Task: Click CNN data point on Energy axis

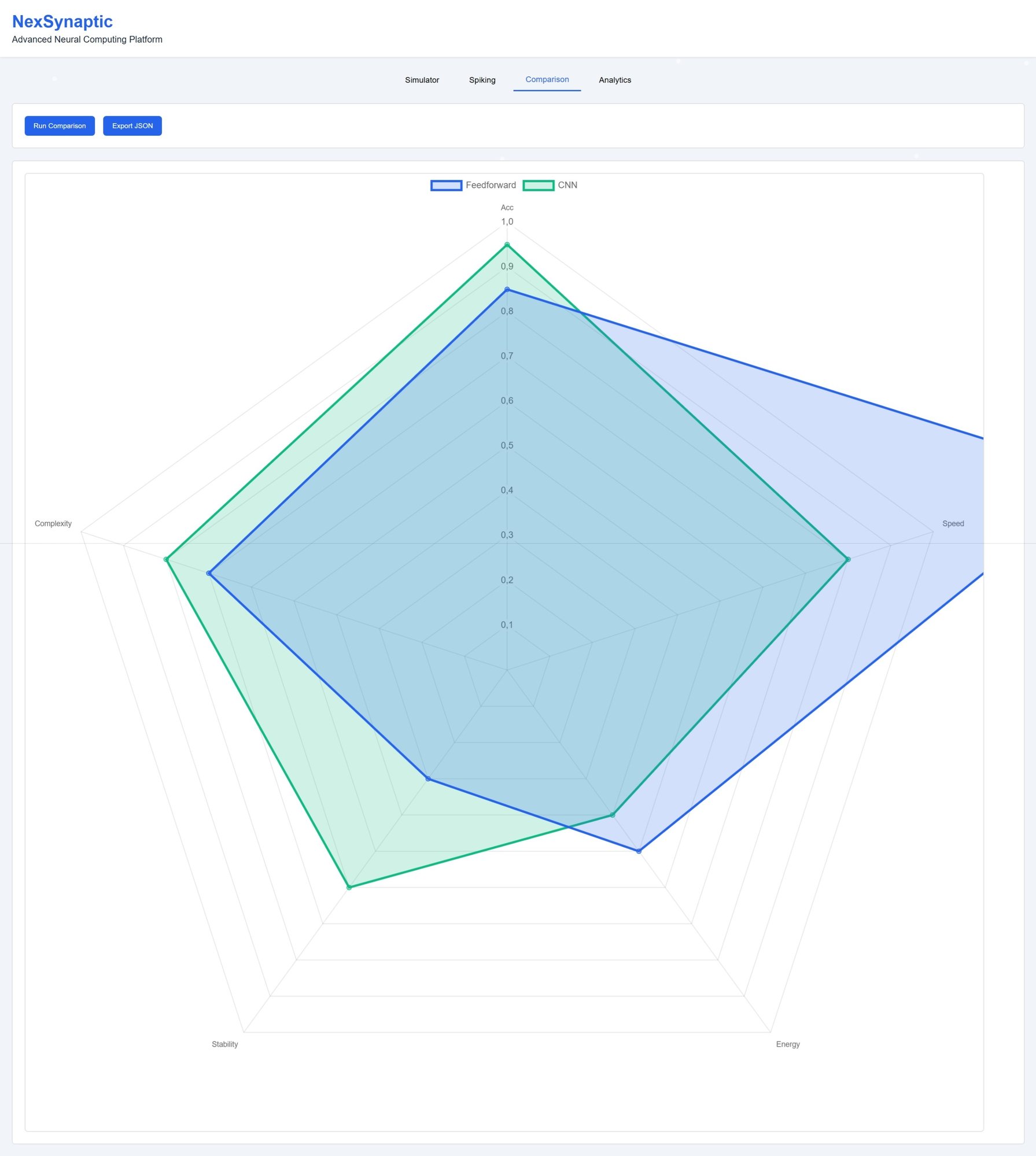Action: coord(613,815)
